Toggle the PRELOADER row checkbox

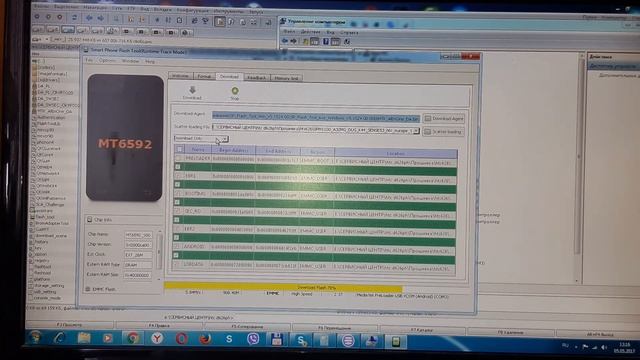point(178,158)
